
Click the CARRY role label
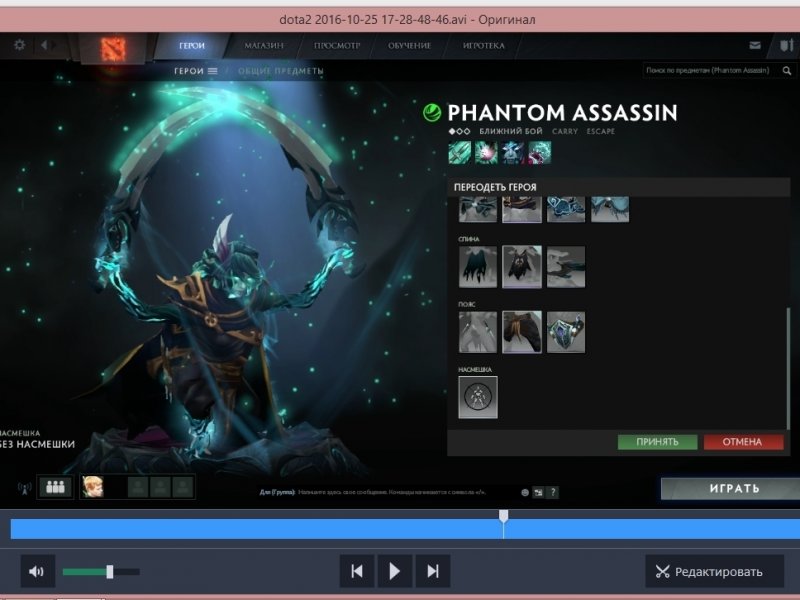[x=565, y=132]
